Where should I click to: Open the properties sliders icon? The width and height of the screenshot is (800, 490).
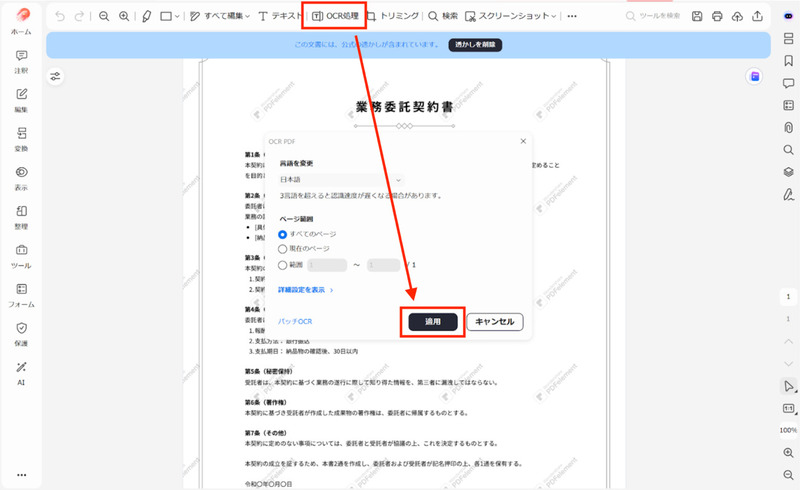coord(55,77)
